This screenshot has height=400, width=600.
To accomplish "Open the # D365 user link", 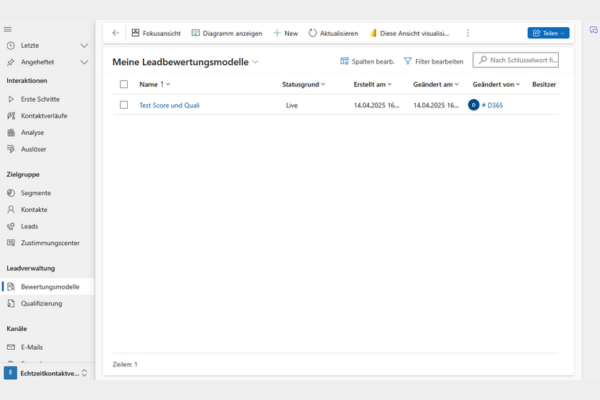I will pyautogui.click(x=492, y=105).
